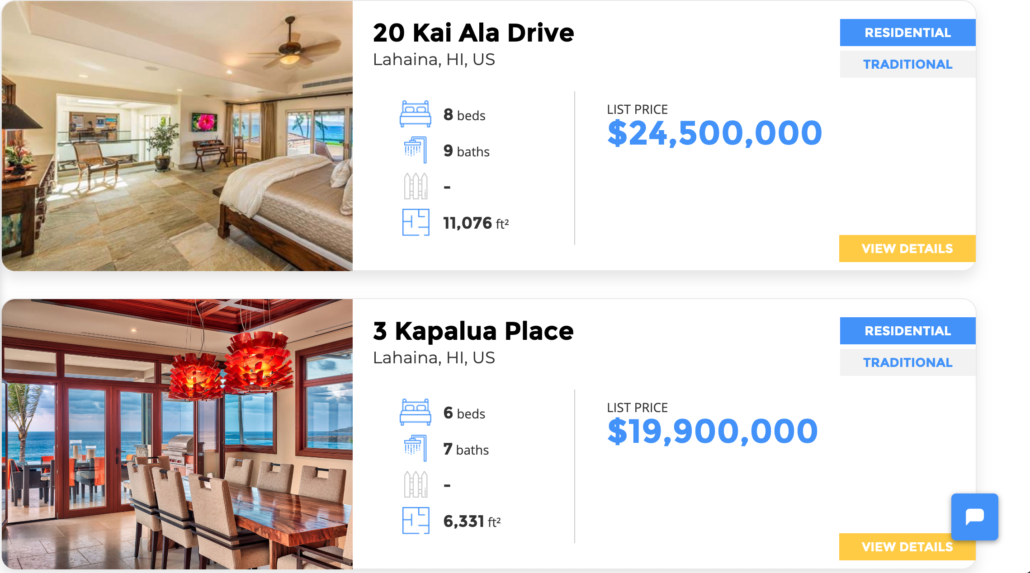Image resolution: width=1030 pixels, height=573 pixels.
Task: View details for 3 Kapalua Place
Action: [x=907, y=546]
